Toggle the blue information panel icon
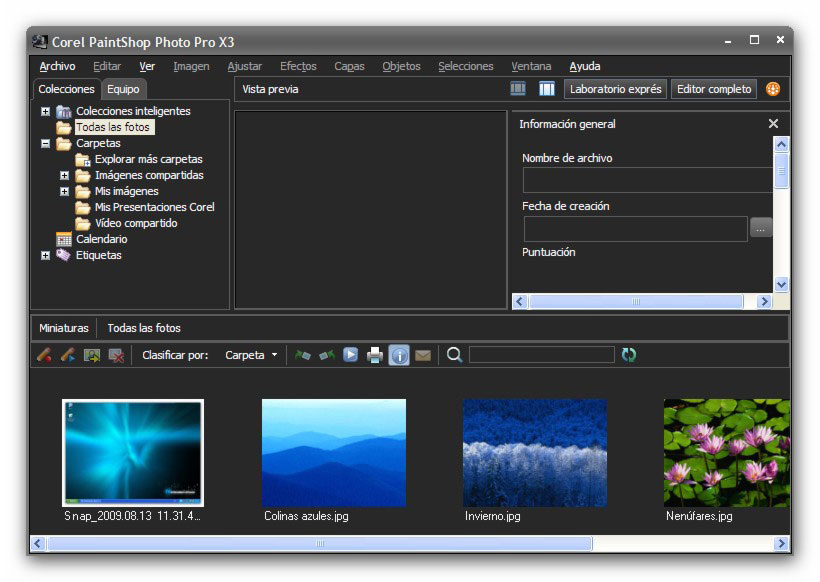 (x=399, y=356)
